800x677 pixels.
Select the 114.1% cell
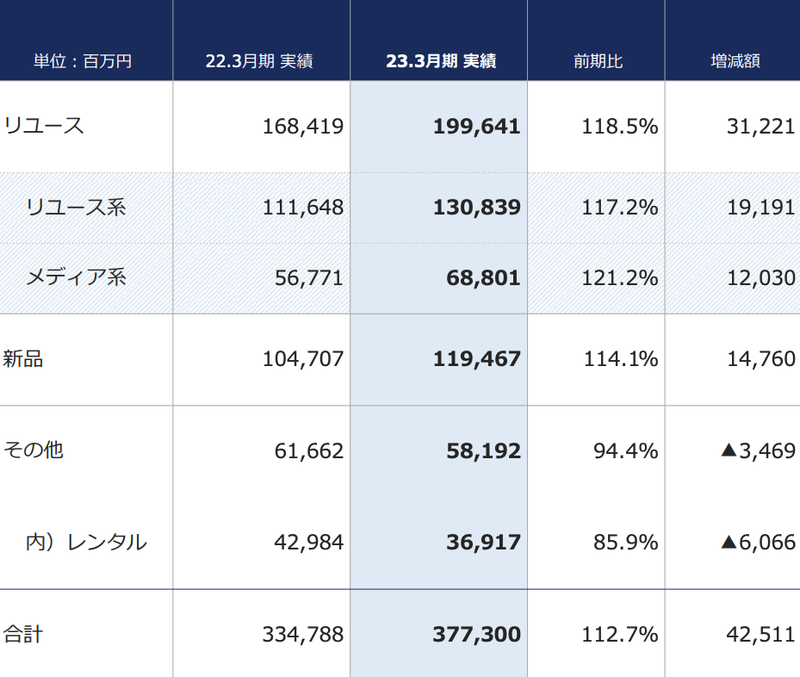coord(621,359)
